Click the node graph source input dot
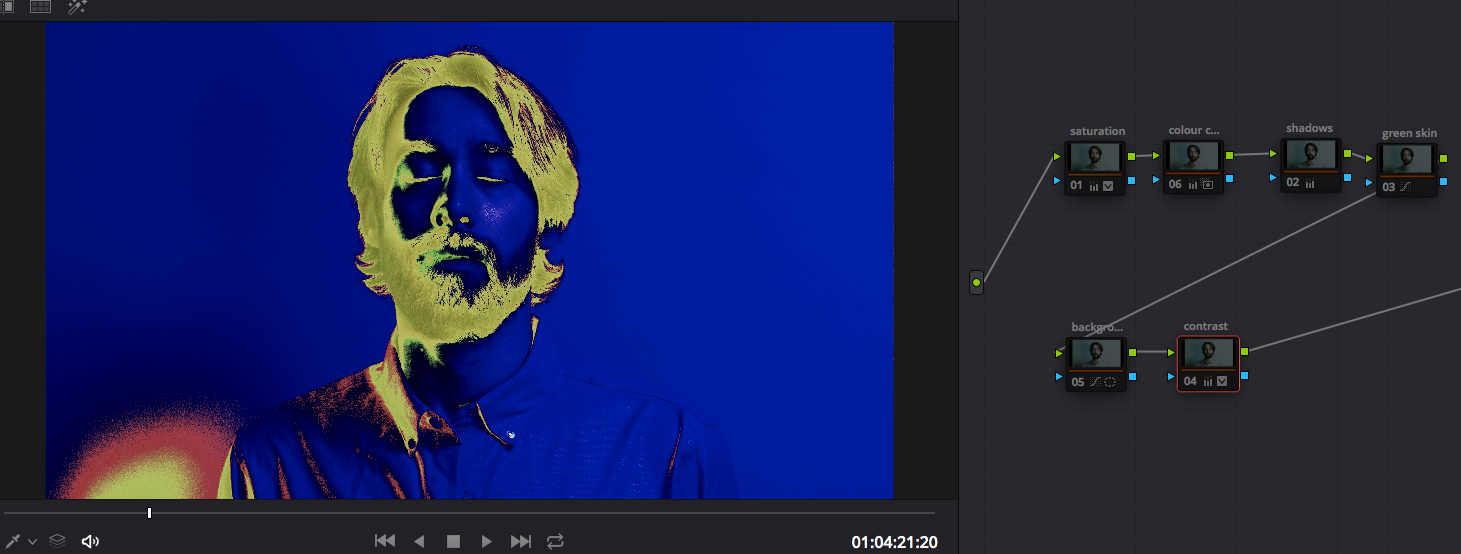 click(x=976, y=283)
